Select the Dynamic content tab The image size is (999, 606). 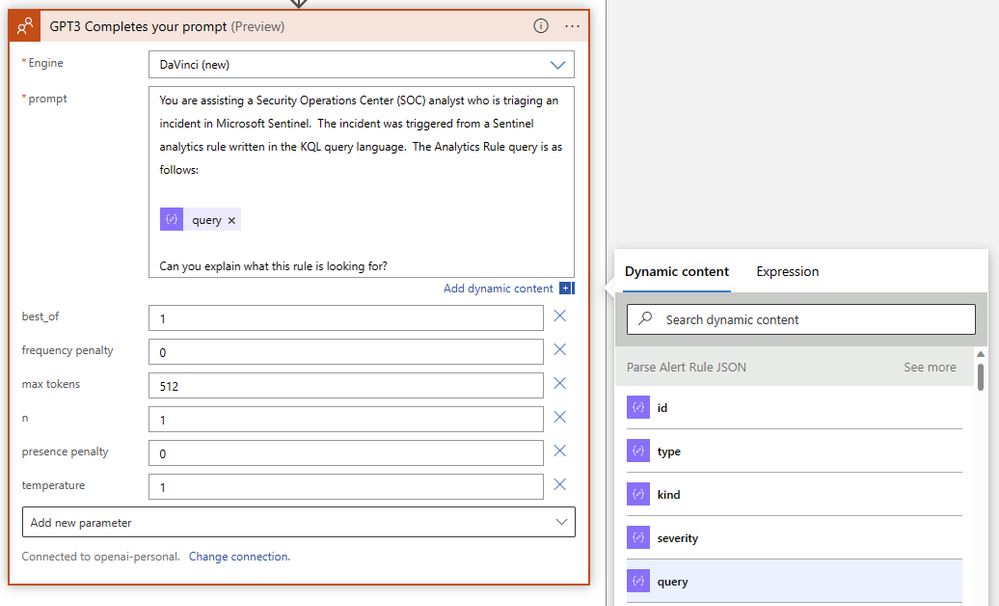(x=676, y=272)
